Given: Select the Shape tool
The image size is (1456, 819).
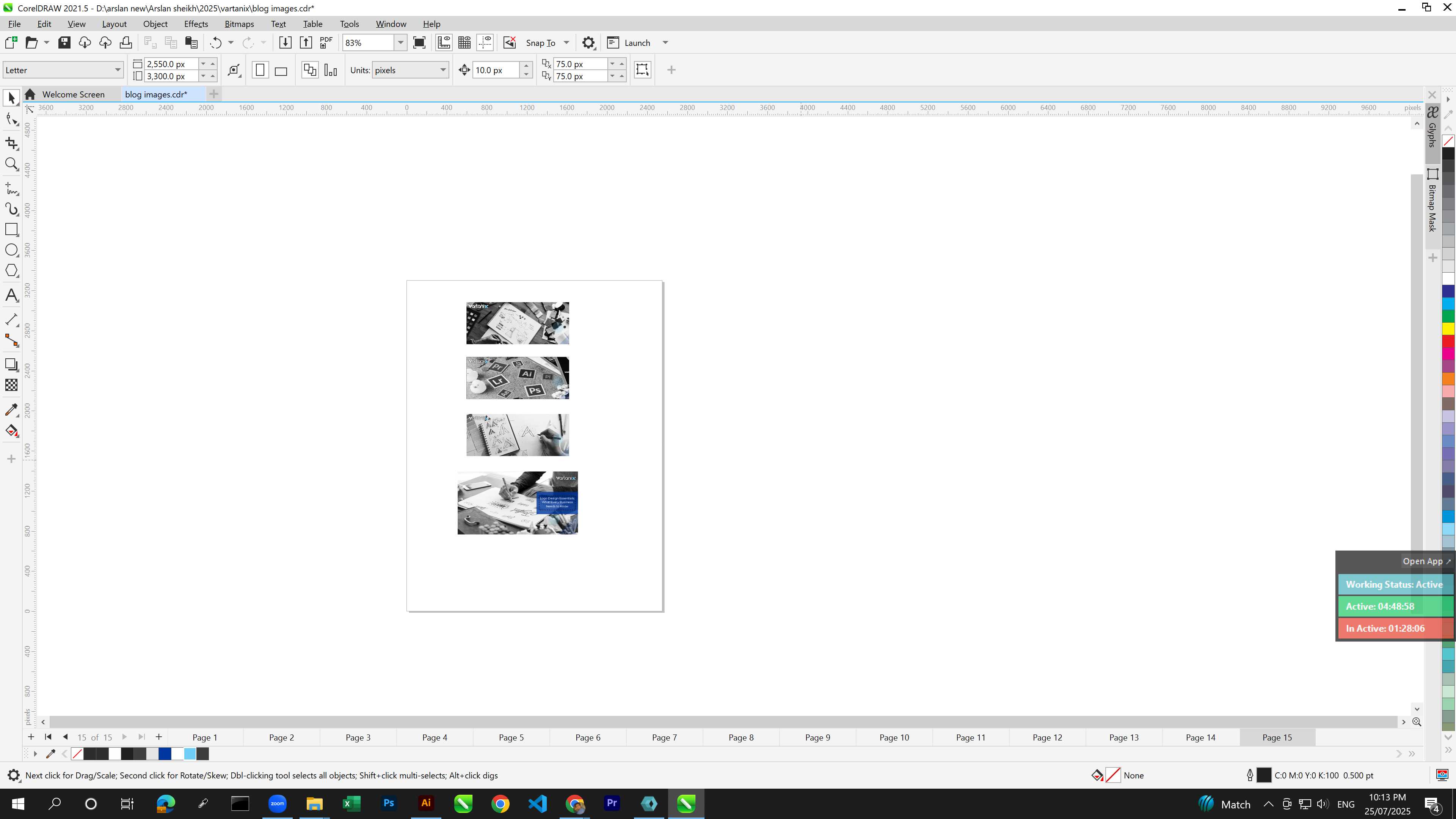Looking at the screenshot, I should tap(11, 119).
